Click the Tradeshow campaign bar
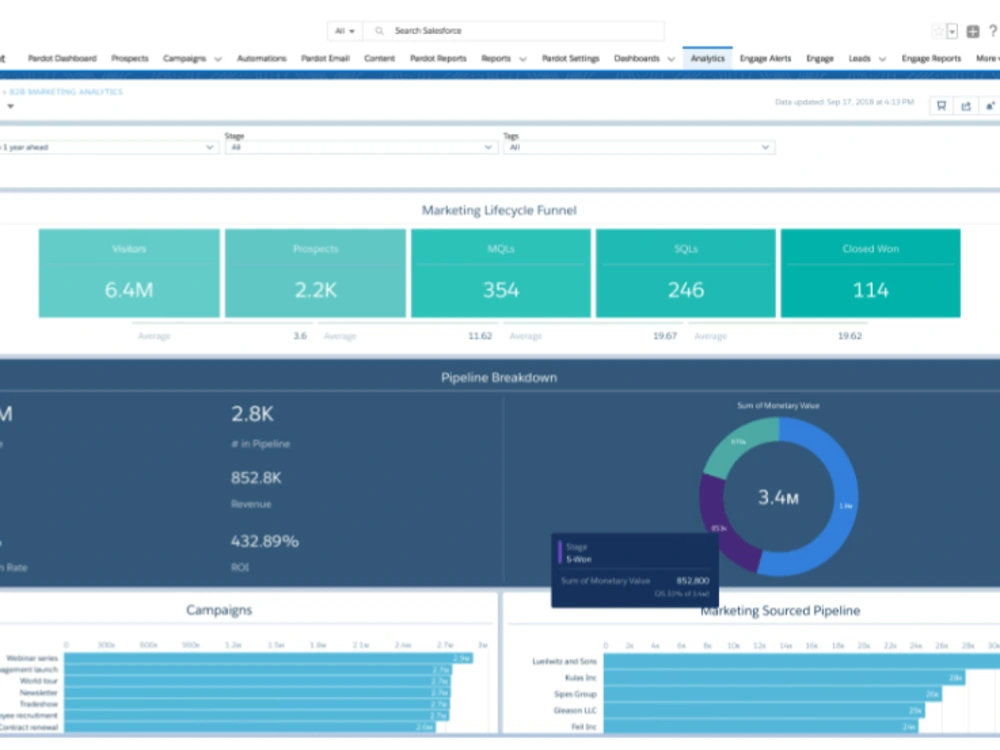The height and width of the screenshot is (750, 1000). [x=257, y=704]
